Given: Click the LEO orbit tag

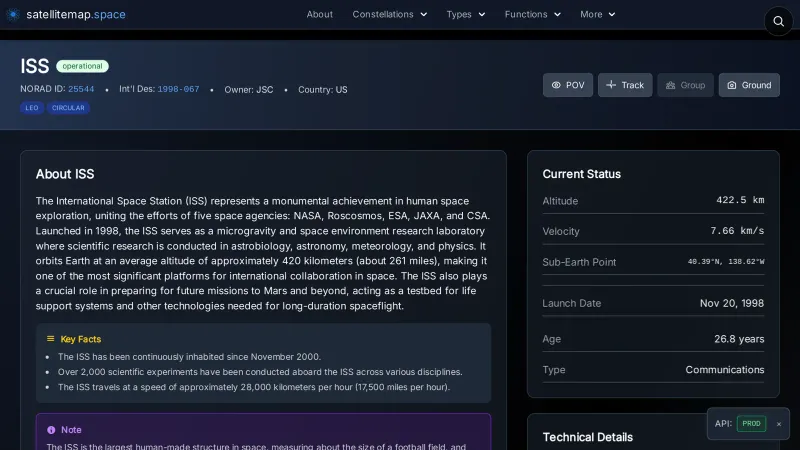Looking at the screenshot, I should pyautogui.click(x=32, y=108).
